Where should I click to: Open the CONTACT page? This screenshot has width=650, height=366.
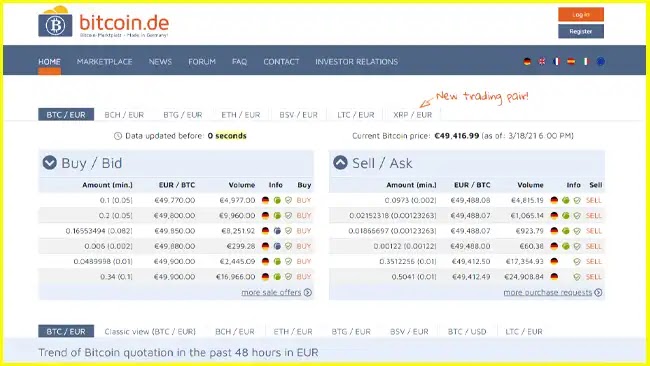pyautogui.click(x=281, y=62)
